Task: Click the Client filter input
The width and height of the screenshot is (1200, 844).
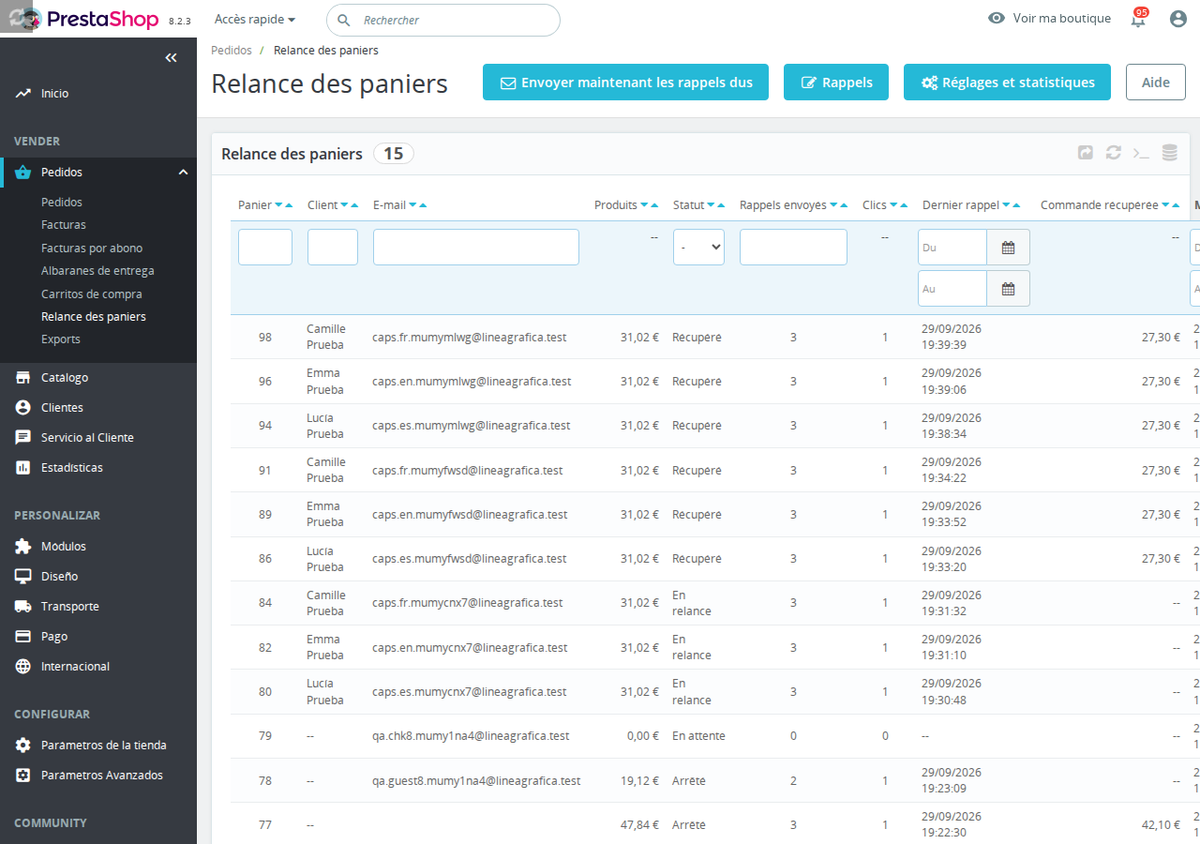Action: pyautogui.click(x=333, y=247)
